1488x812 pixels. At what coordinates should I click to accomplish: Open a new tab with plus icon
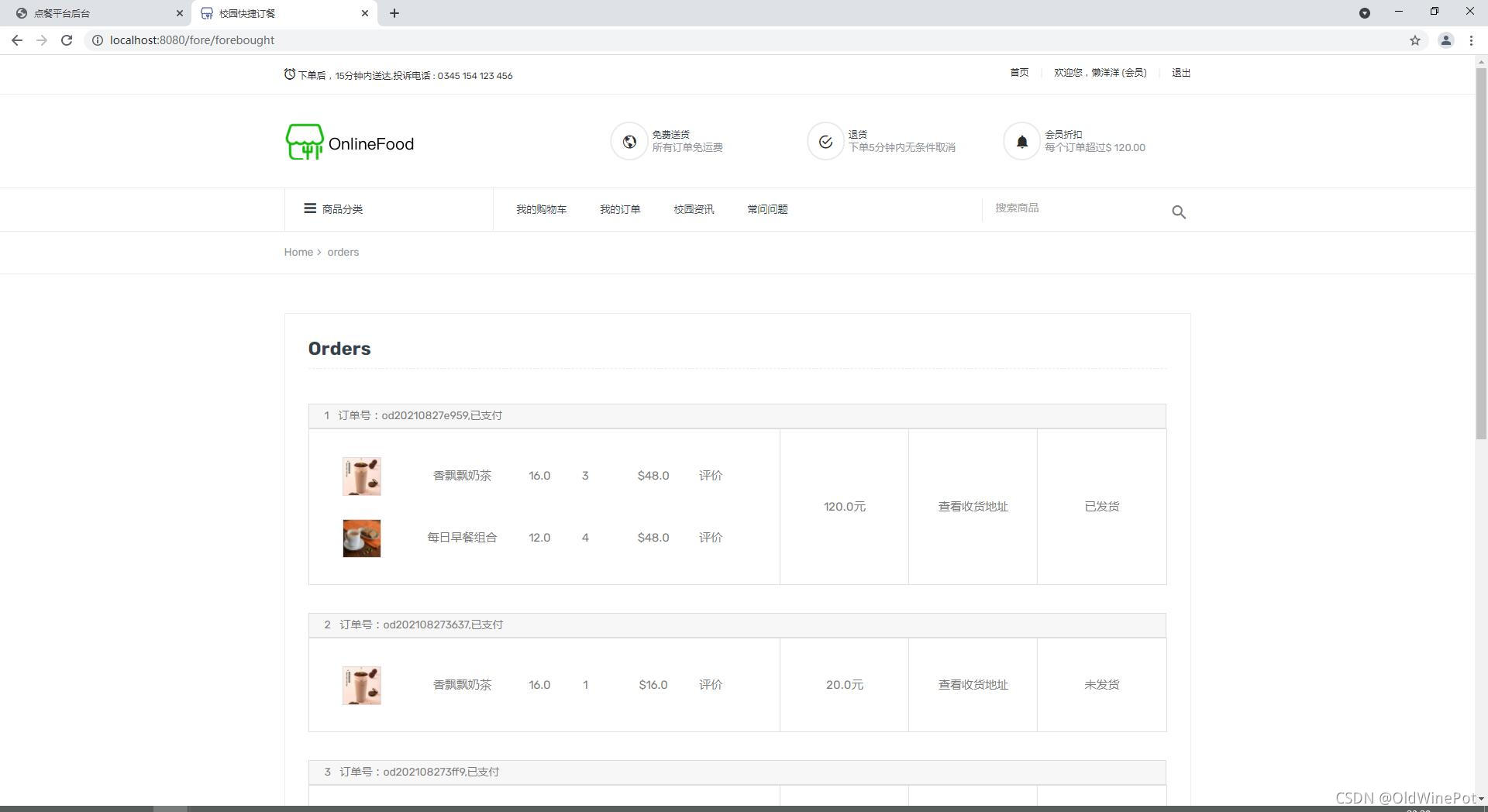(x=394, y=13)
